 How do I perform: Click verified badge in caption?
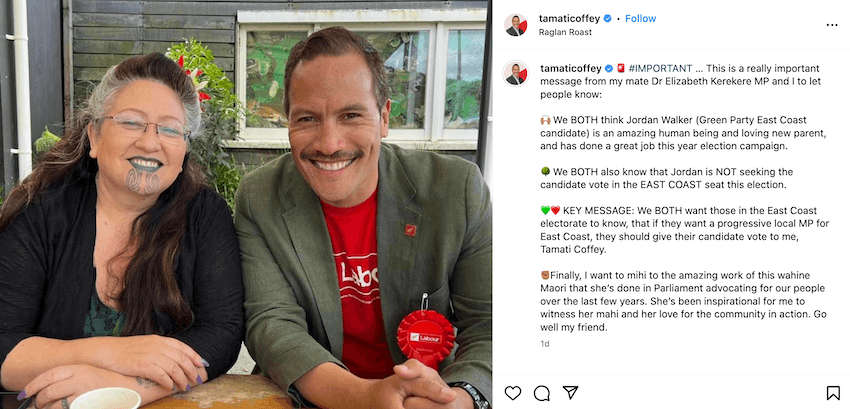pyautogui.click(x=609, y=68)
